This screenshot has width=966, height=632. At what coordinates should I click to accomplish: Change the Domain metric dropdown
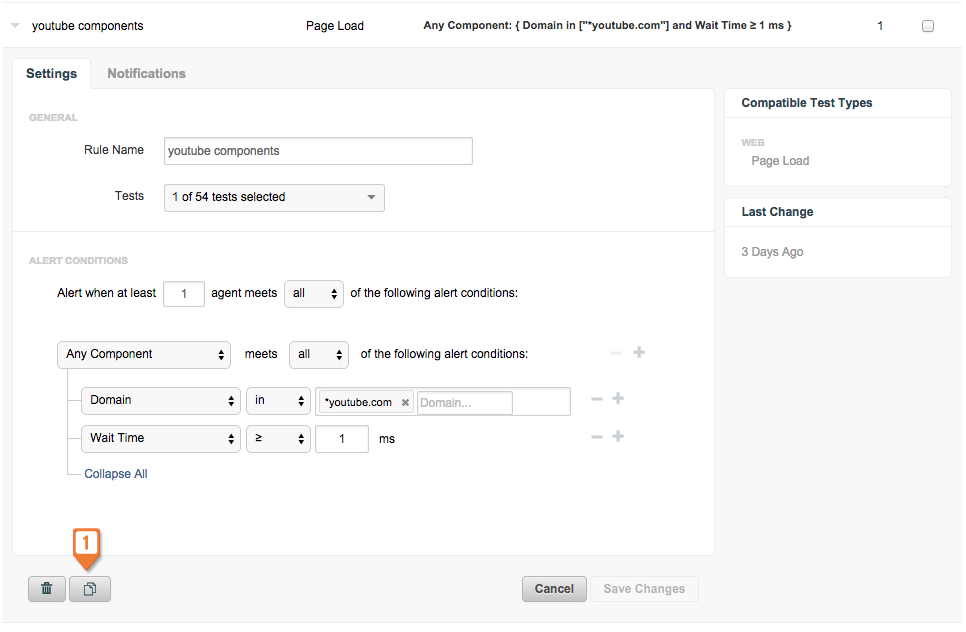pyautogui.click(x=161, y=401)
